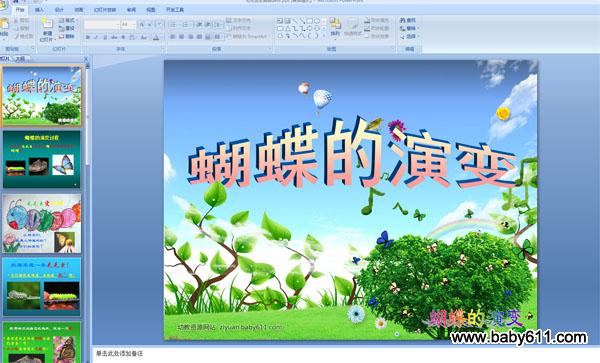This screenshot has height=363, width=600.
Task: Toggle Bold formatting in Font group
Action: click(88, 37)
